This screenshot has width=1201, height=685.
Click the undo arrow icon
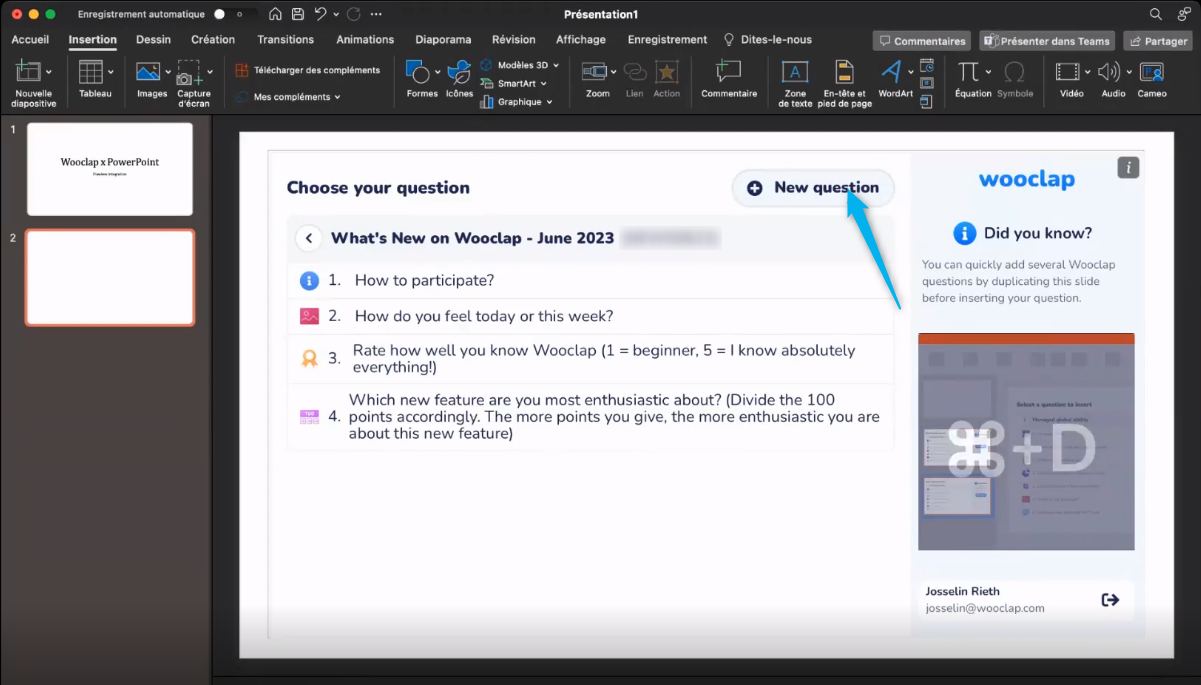click(x=320, y=14)
